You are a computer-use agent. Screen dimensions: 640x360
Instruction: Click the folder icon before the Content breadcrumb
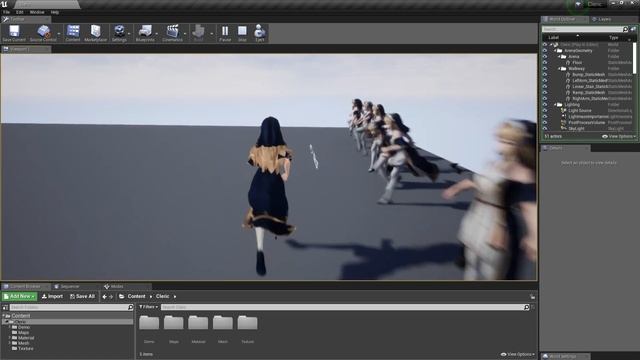122,296
